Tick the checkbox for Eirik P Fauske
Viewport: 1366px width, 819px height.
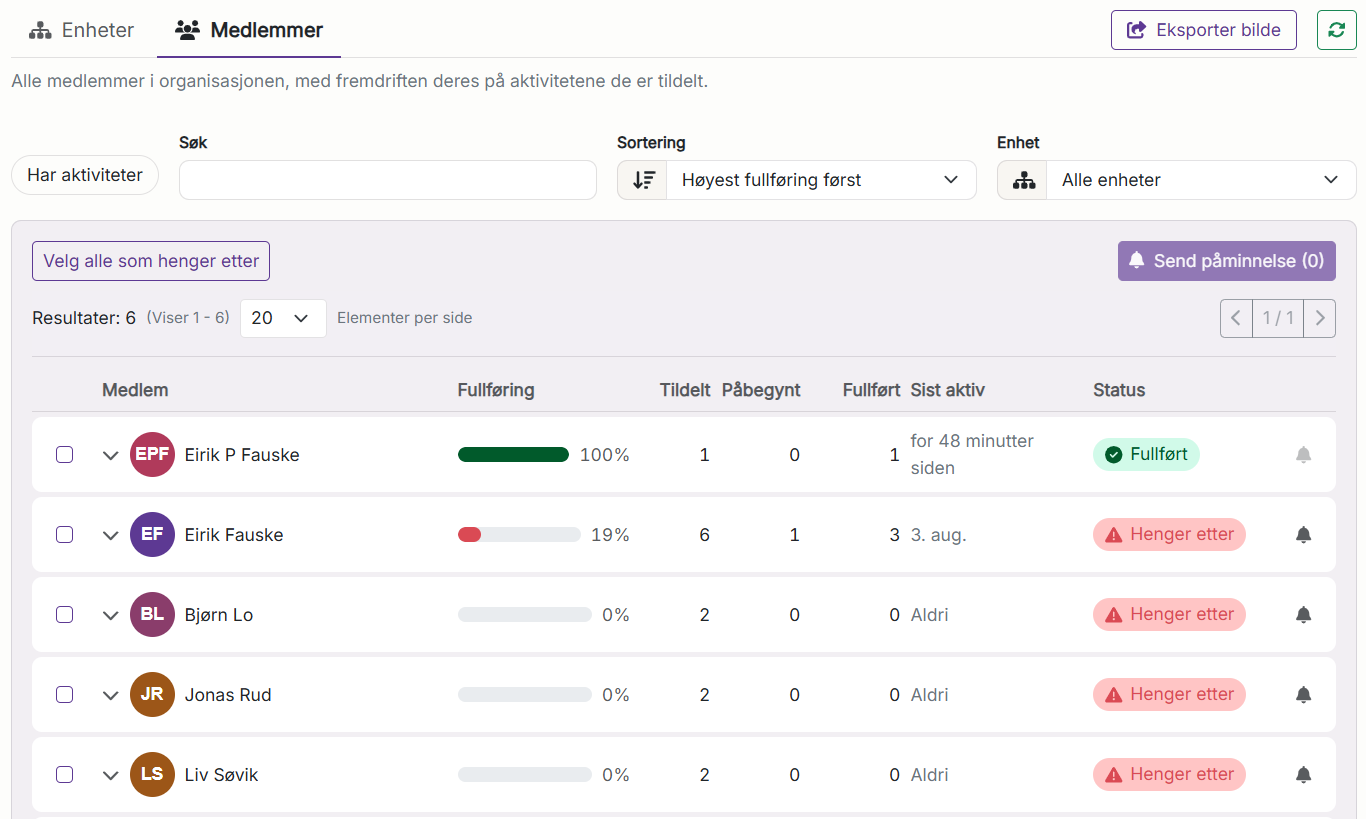click(x=64, y=455)
